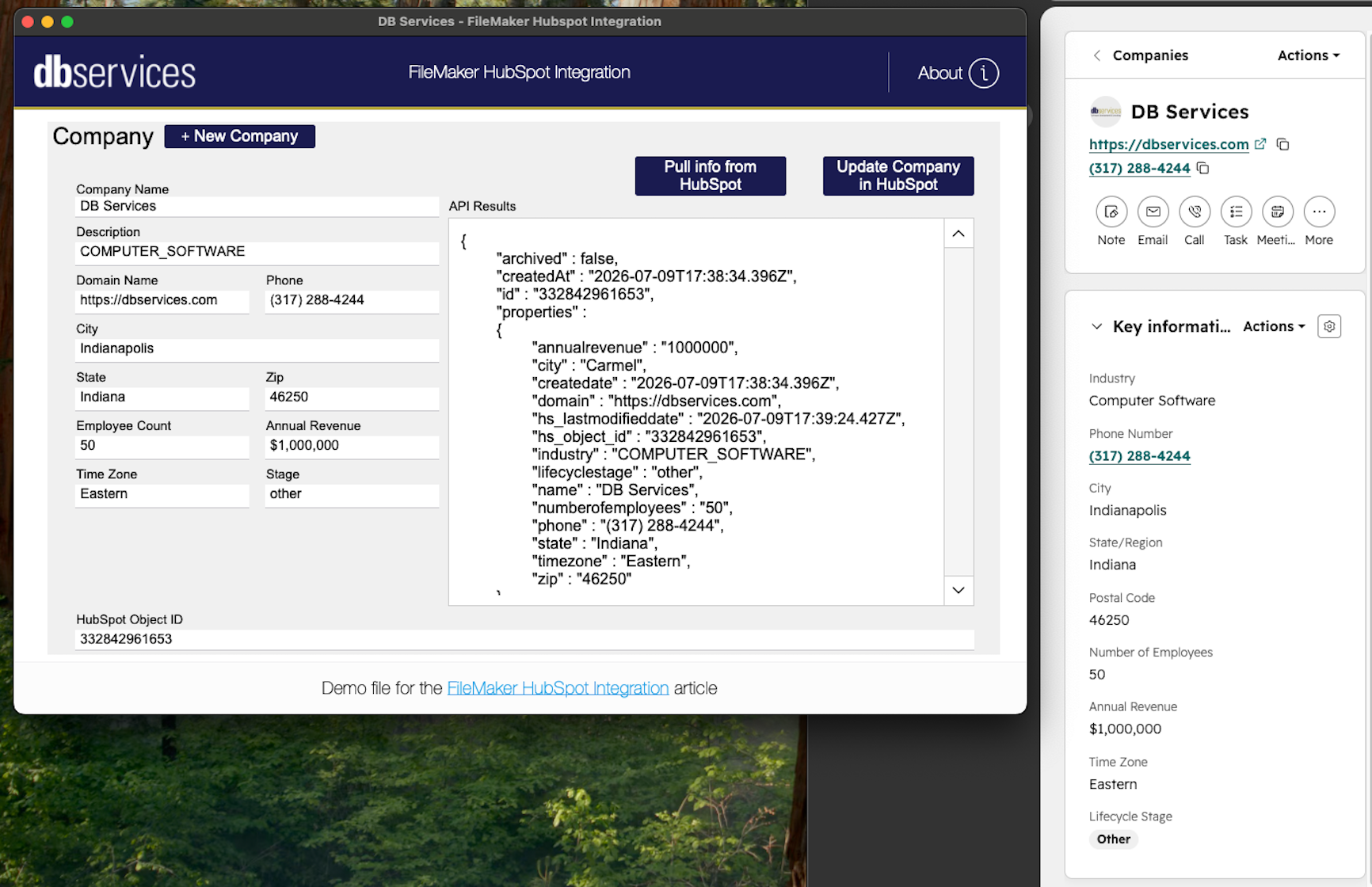This screenshot has width=1372, height=887.
Task: Click the Domain Name field
Action: coord(162,301)
